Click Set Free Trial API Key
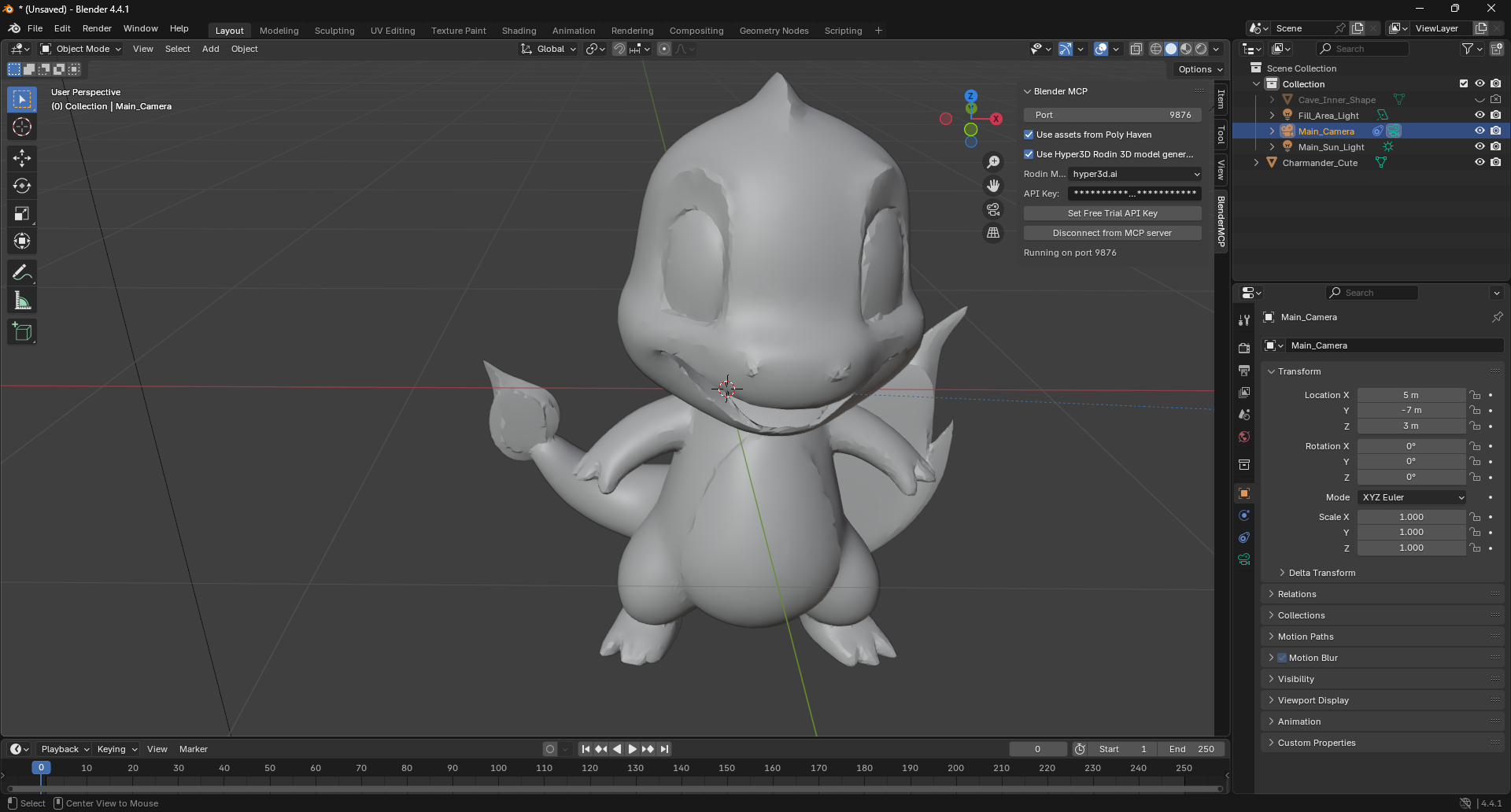1511x812 pixels. 1112,213
